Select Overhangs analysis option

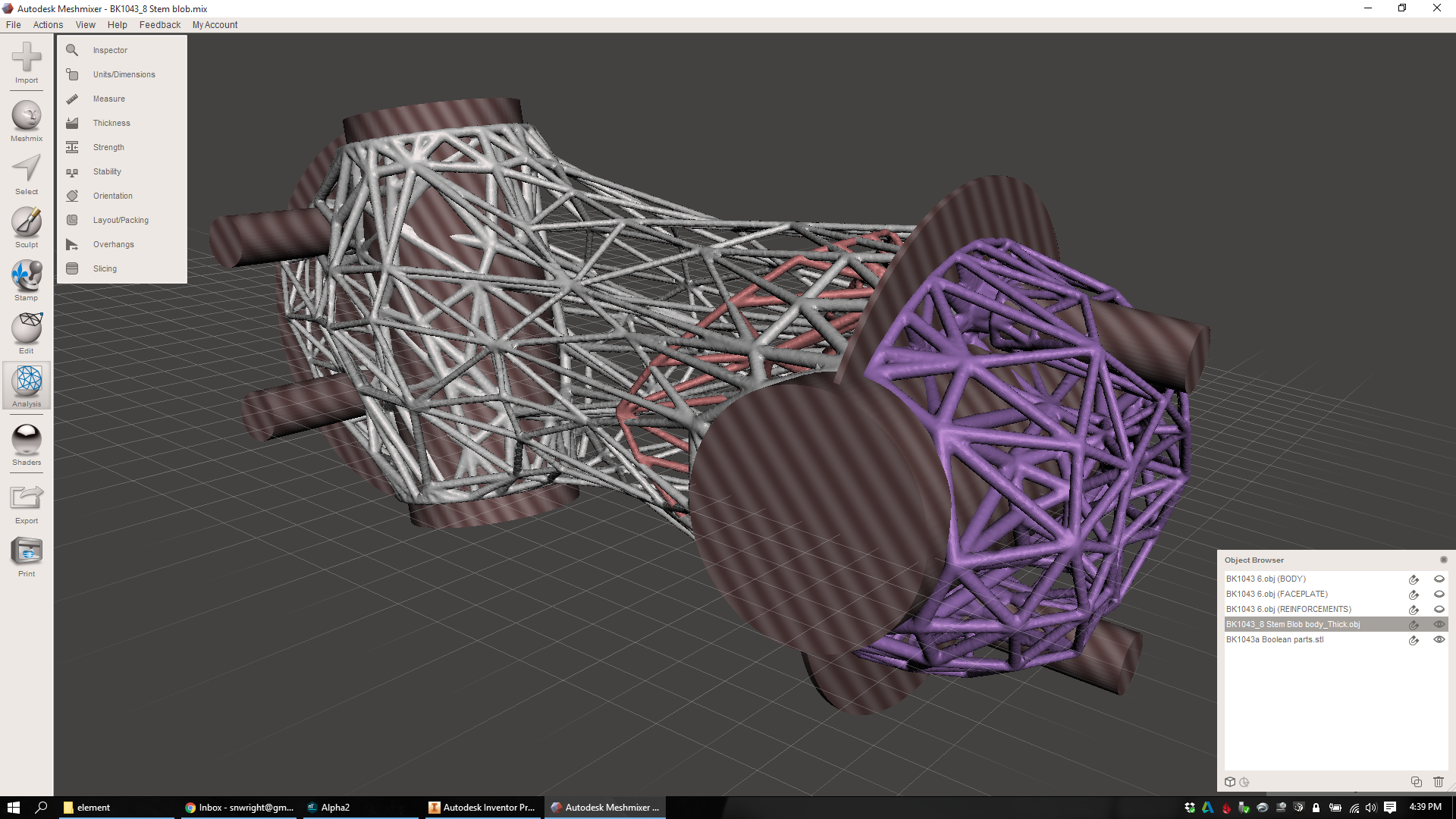coord(113,243)
